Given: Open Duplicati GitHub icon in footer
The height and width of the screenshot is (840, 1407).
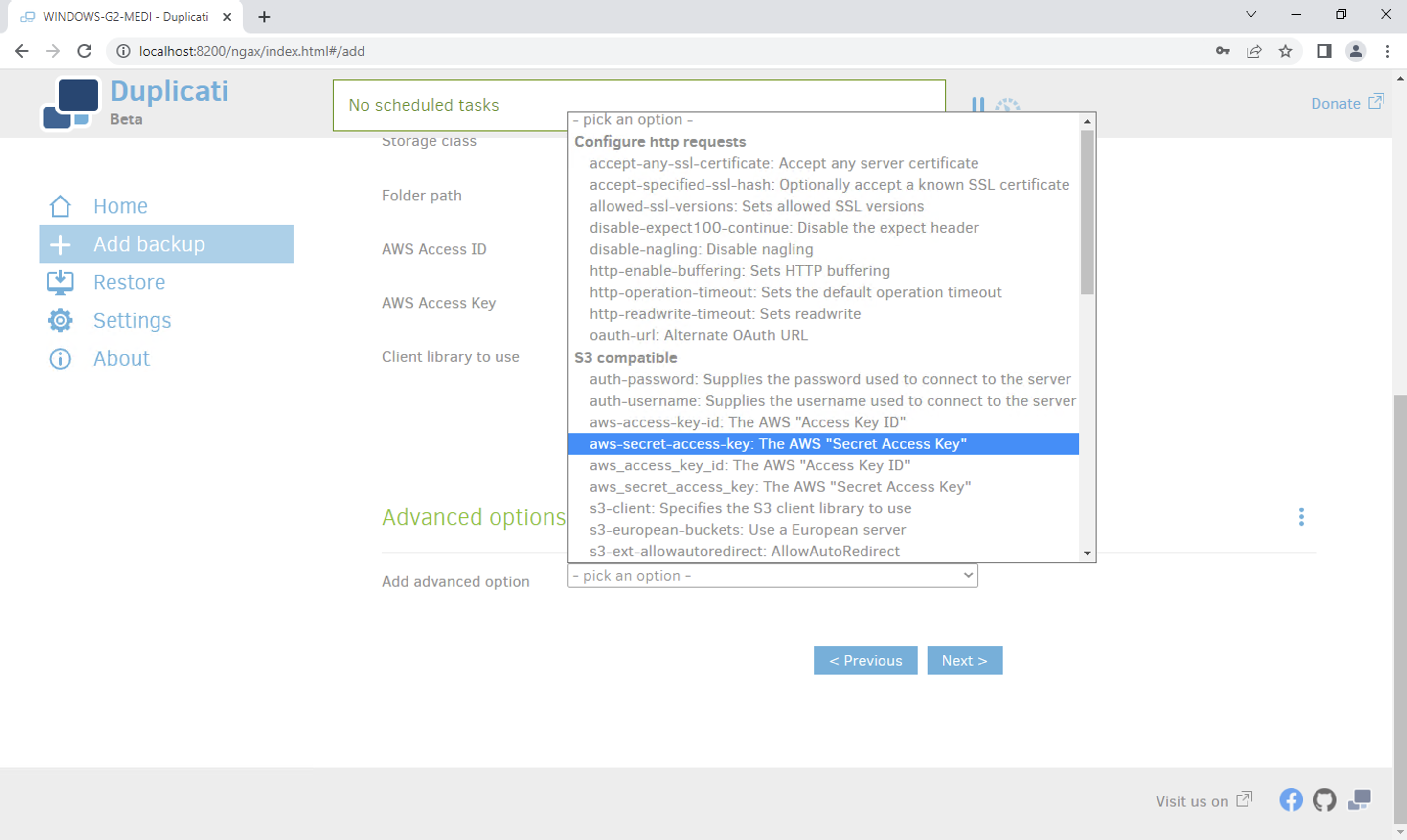Looking at the screenshot, I should 1324,800.
